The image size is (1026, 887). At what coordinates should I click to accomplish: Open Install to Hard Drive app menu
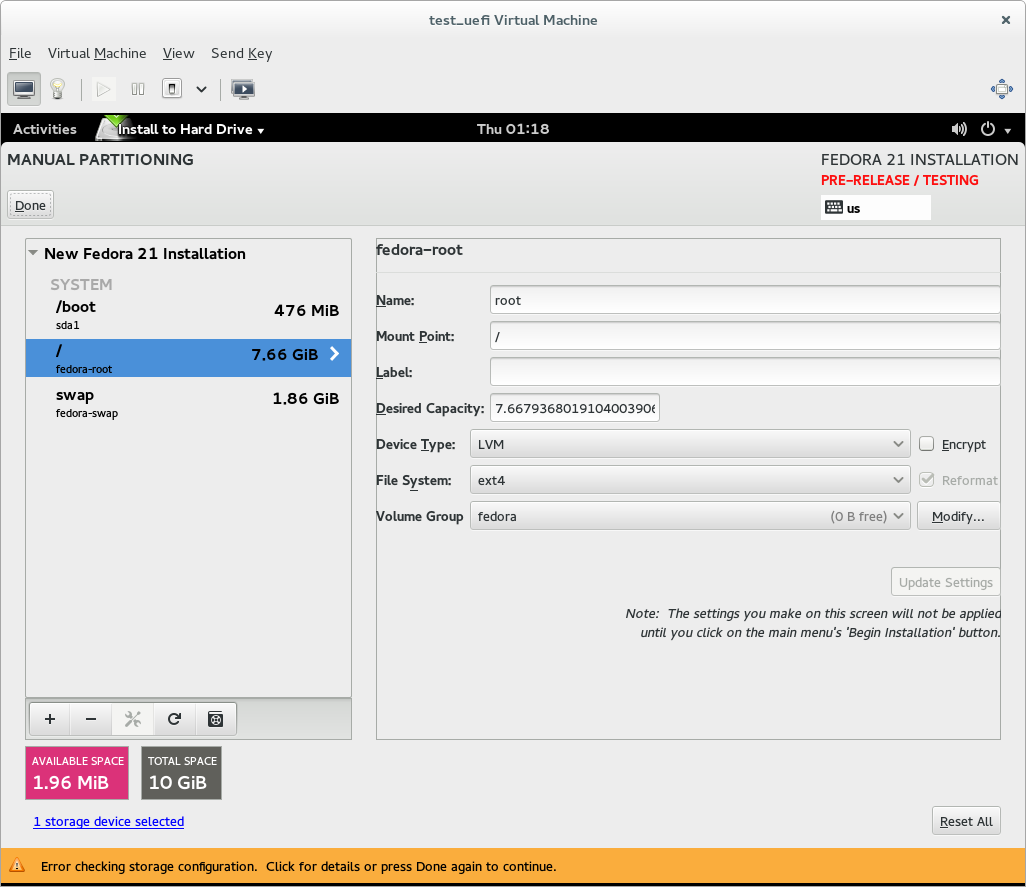(x=181, y=129)
